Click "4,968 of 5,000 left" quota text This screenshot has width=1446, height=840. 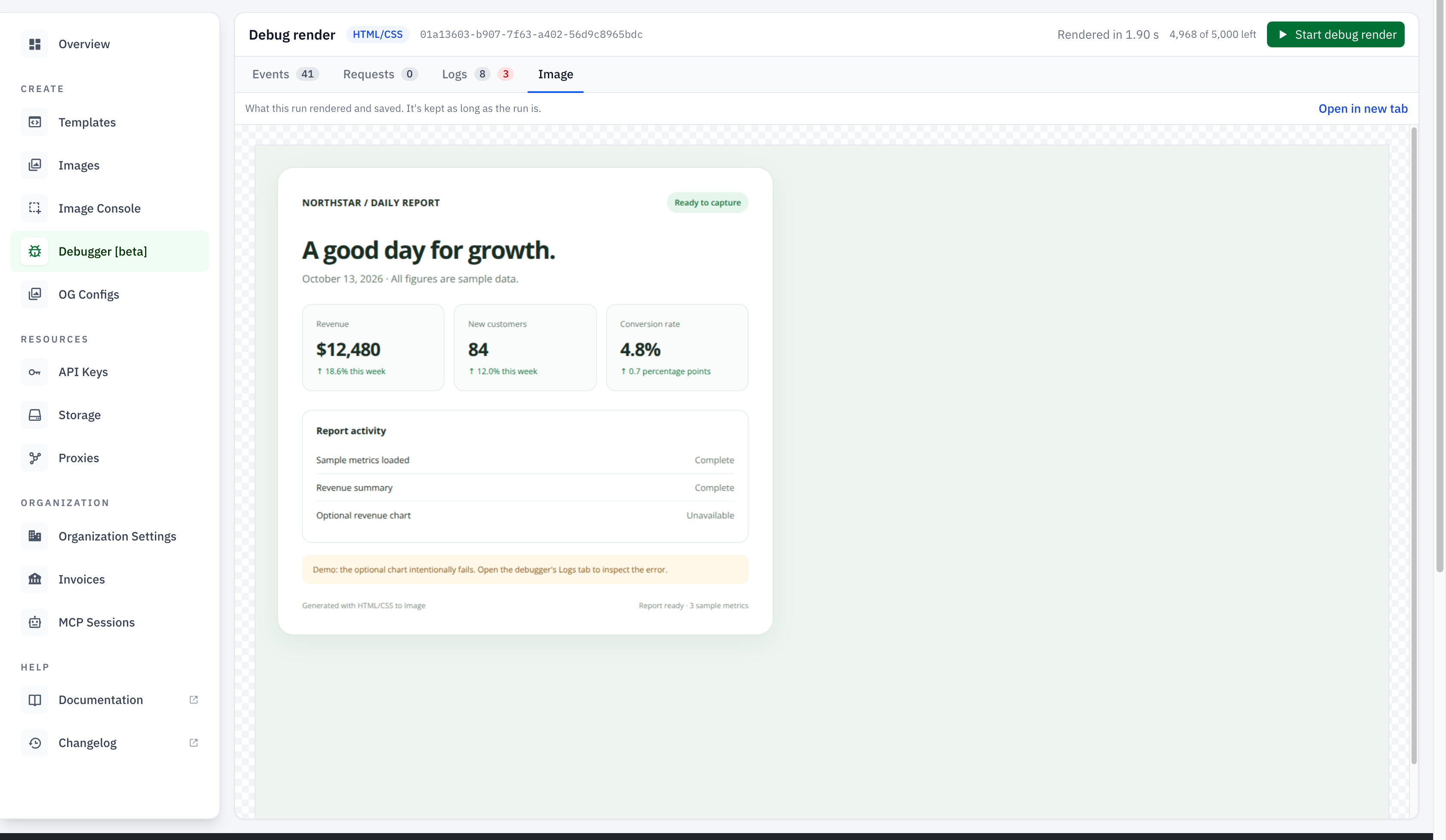click(x=1212, y=34)
